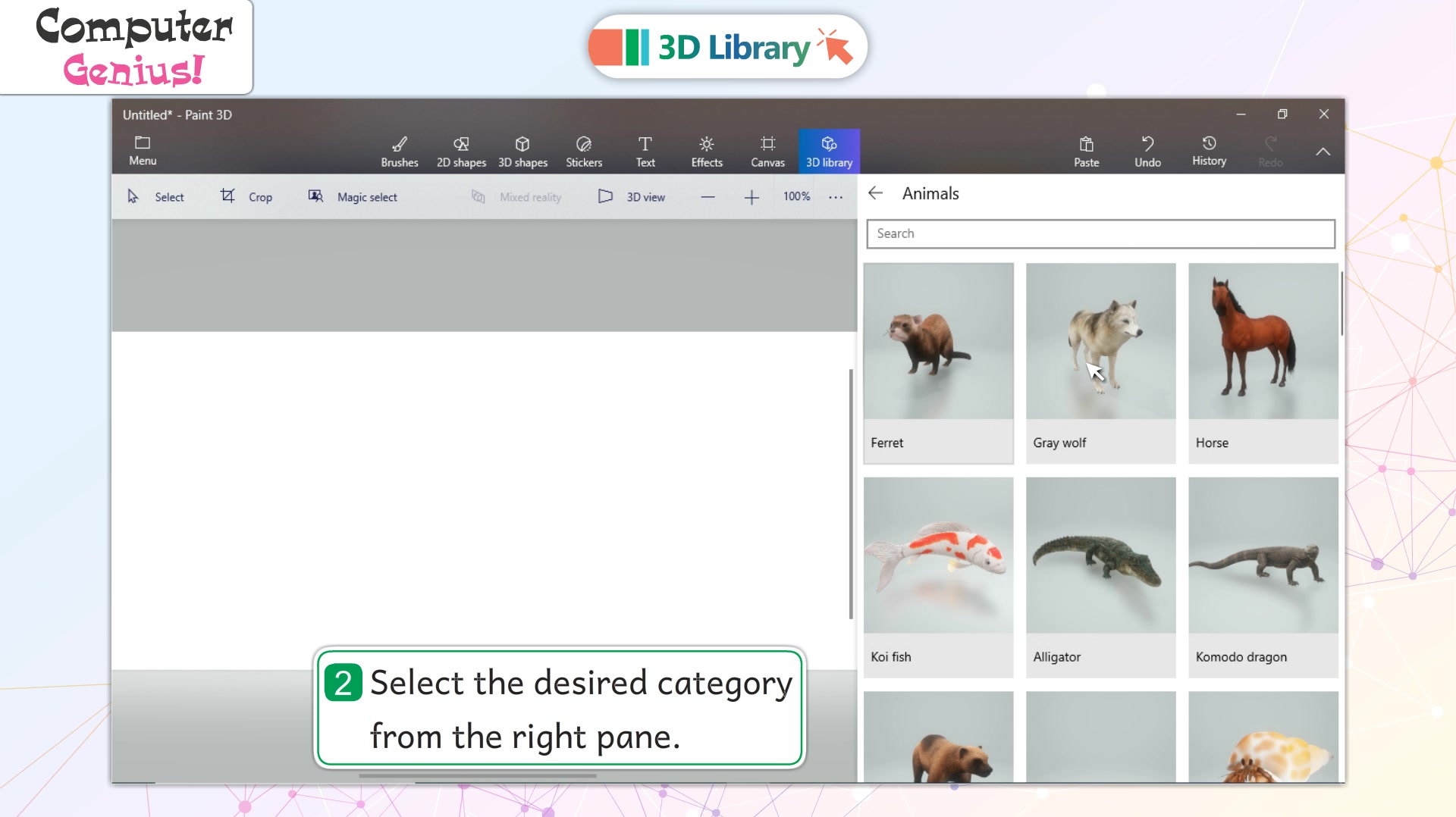Select the Komodo dragon 3D model
Image resolution: width=1456 pixels, height=817 pixels.
pyautogui.click(x=1263, y=577)
